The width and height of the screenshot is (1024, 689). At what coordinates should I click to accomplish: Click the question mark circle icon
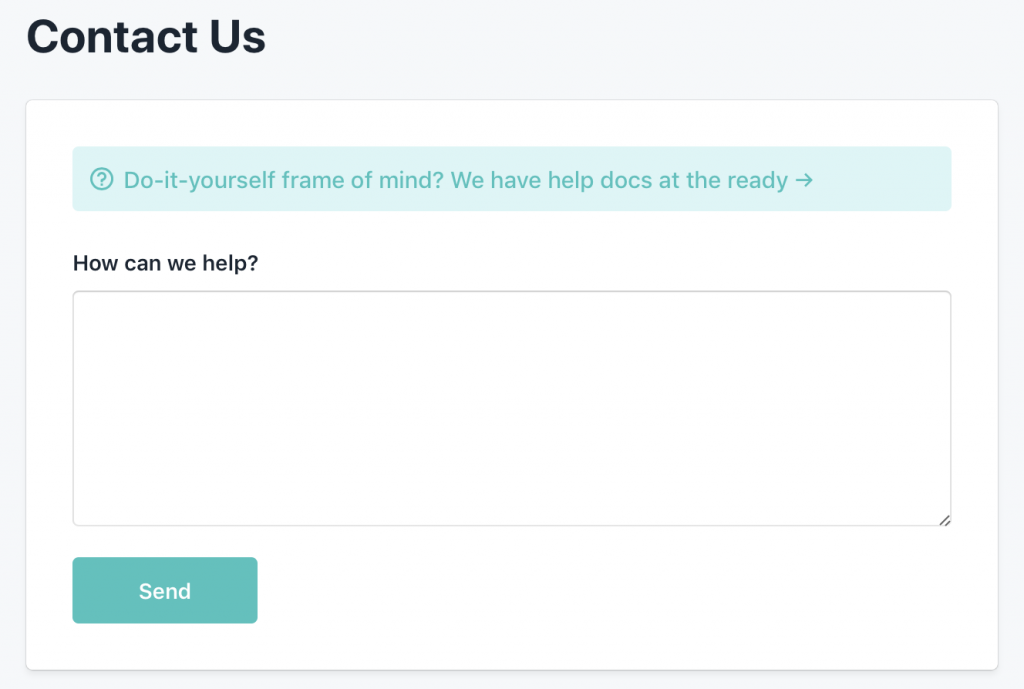[x=101, y=180]
